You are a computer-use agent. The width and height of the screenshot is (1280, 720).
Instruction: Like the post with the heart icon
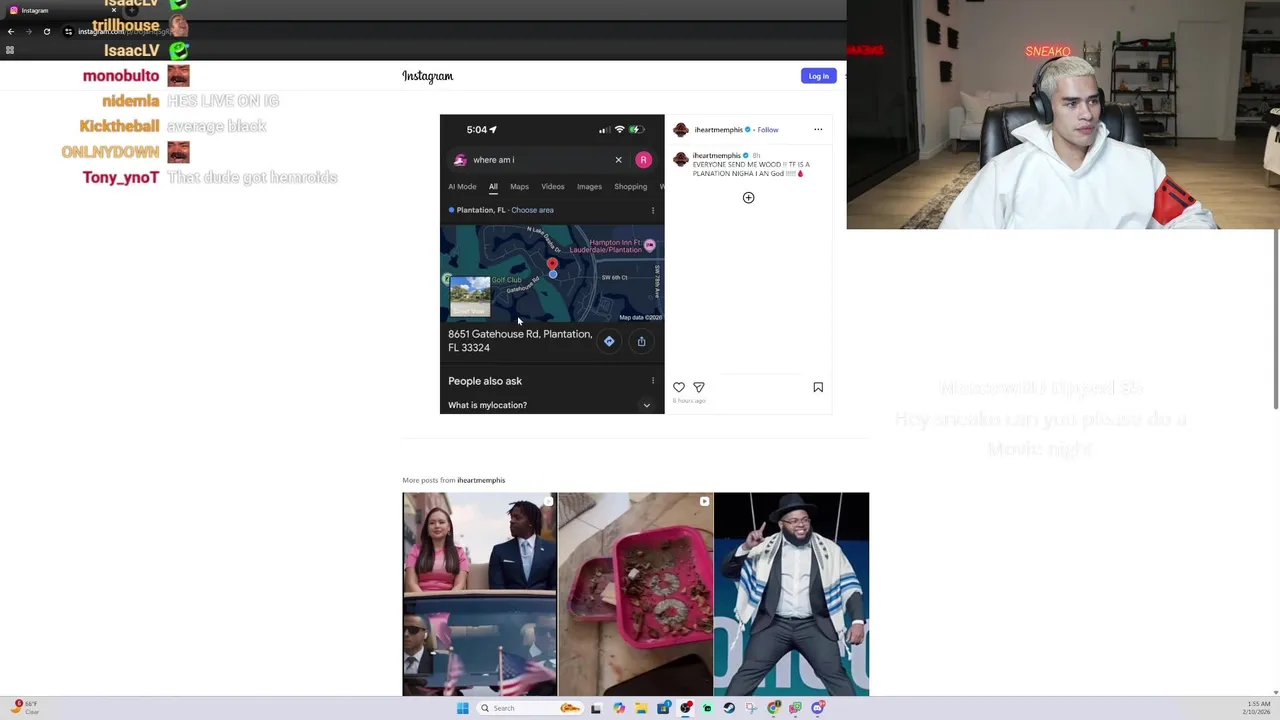(679, 387)
